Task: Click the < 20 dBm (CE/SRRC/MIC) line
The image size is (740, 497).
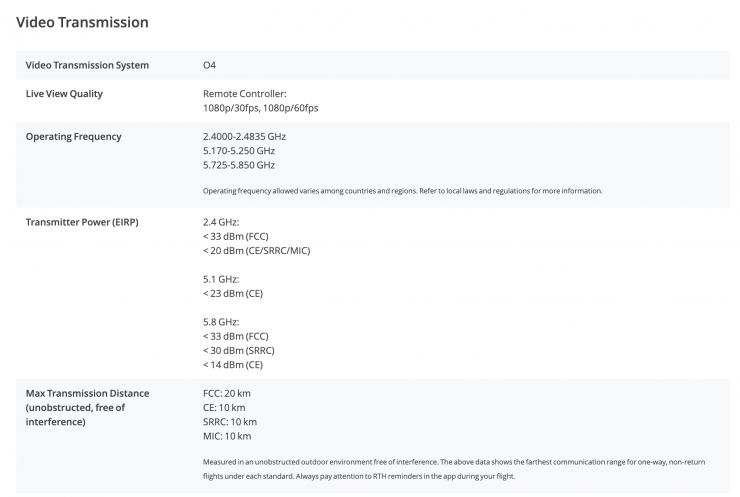Action: pos(256,250)
